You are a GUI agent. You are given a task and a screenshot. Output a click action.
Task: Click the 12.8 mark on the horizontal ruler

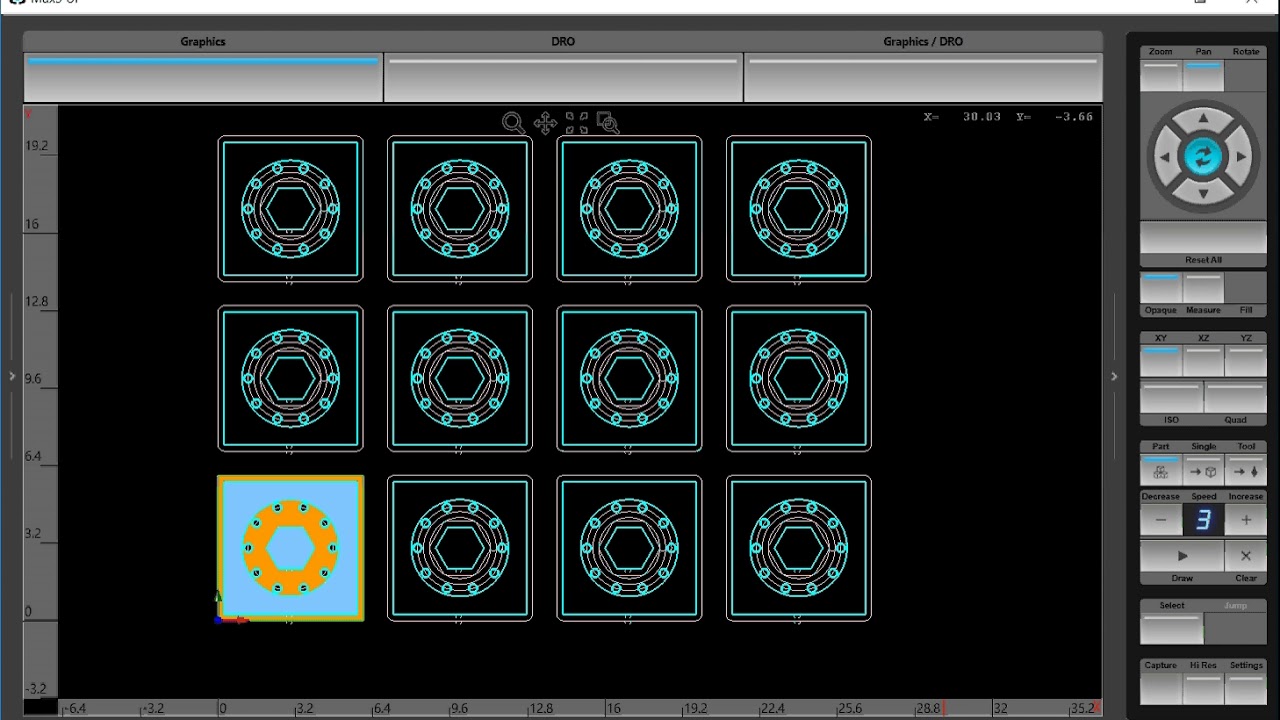[541, 708]
